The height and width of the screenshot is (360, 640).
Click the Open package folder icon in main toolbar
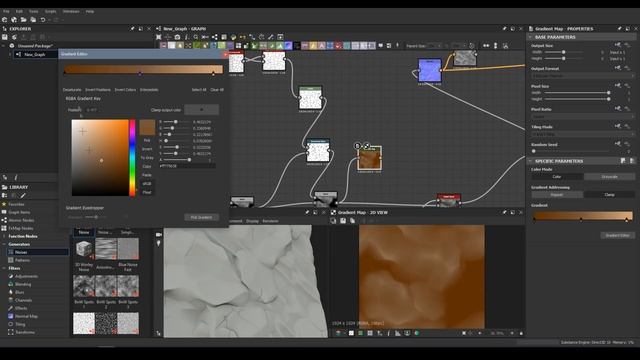[x=24, y=20]
